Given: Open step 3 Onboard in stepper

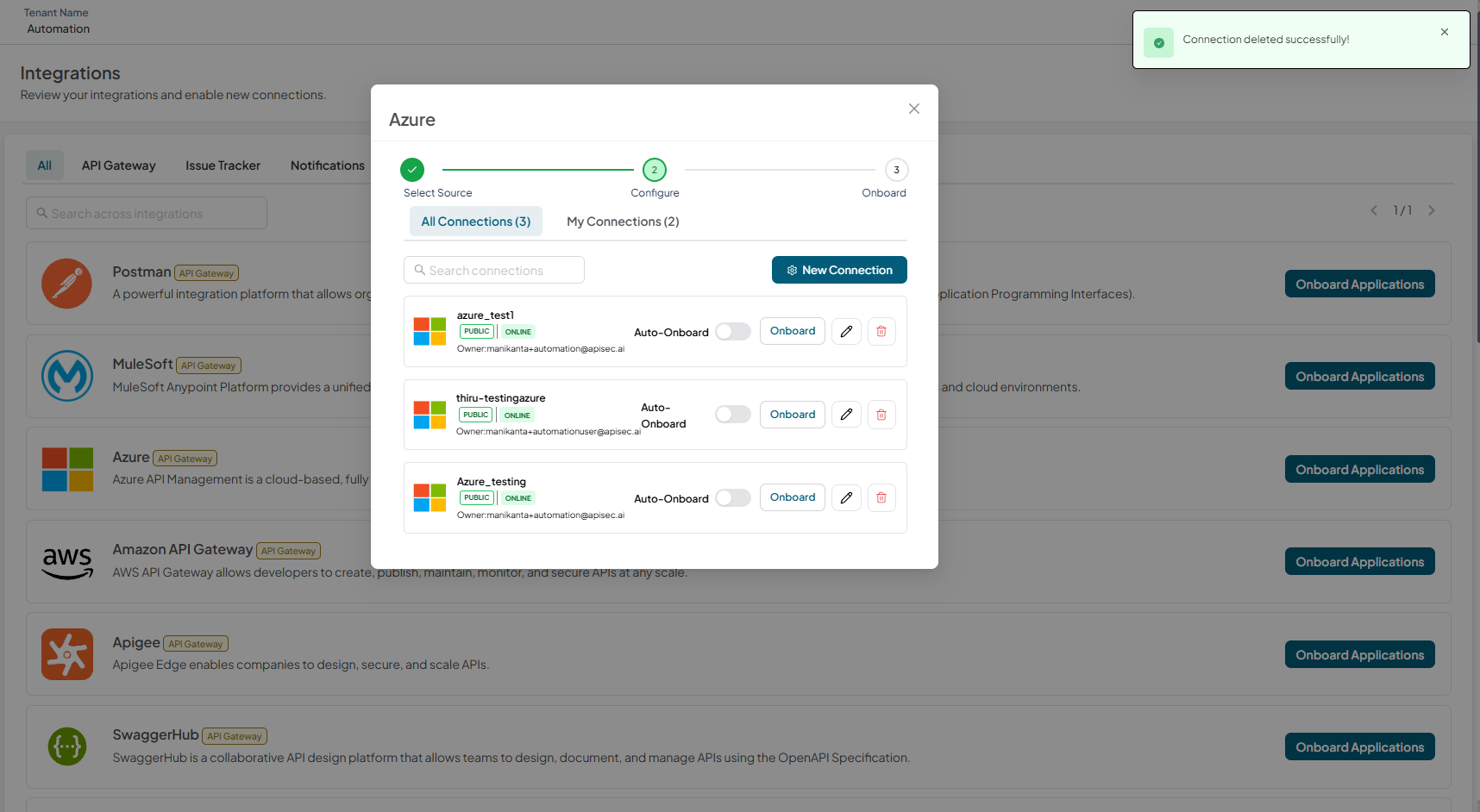Looking at the screenshot, I should point(896,170).
